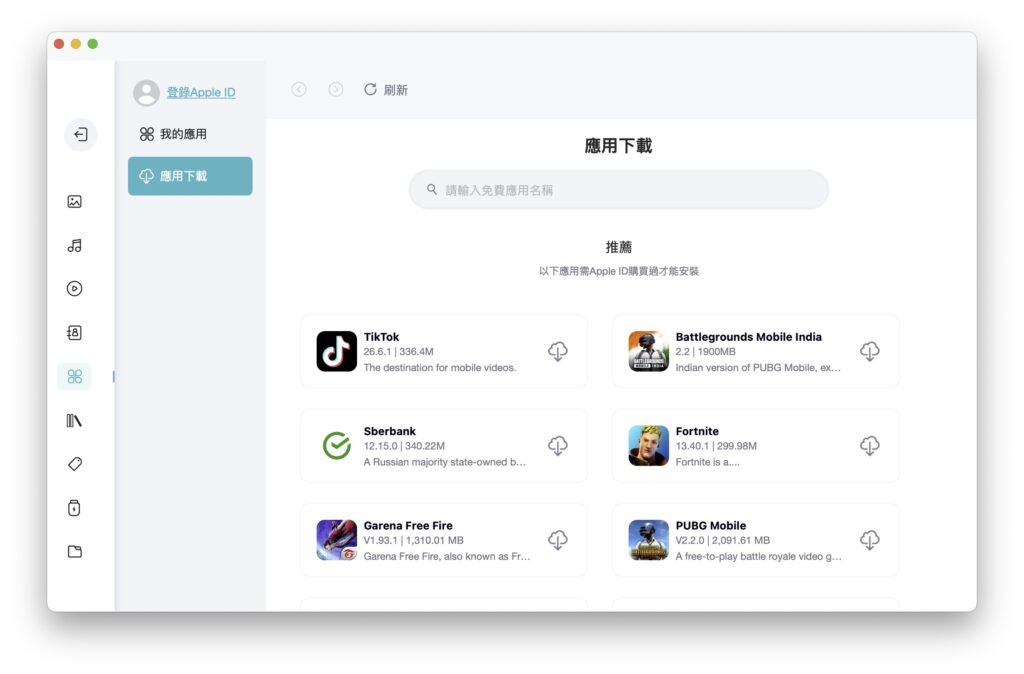Download Sberbank via cloud icon

click(x=558, y=446)
